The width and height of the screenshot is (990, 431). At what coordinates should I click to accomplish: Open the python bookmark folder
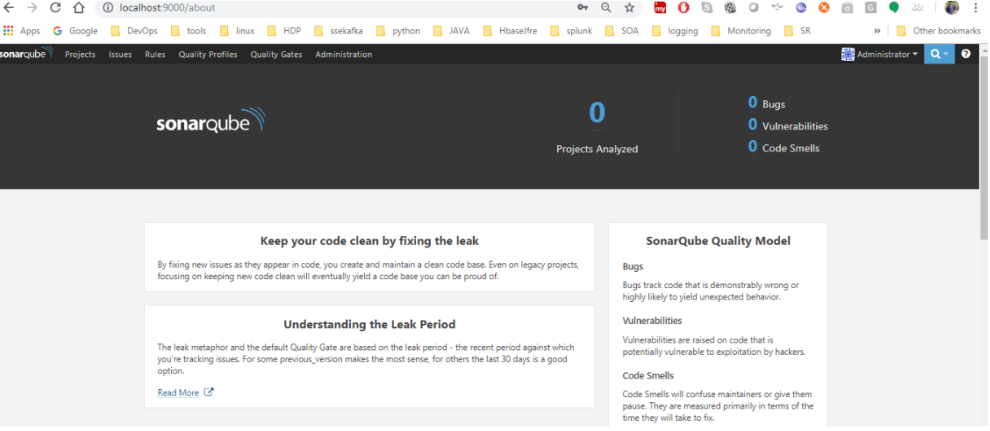[x=398, y=30]
